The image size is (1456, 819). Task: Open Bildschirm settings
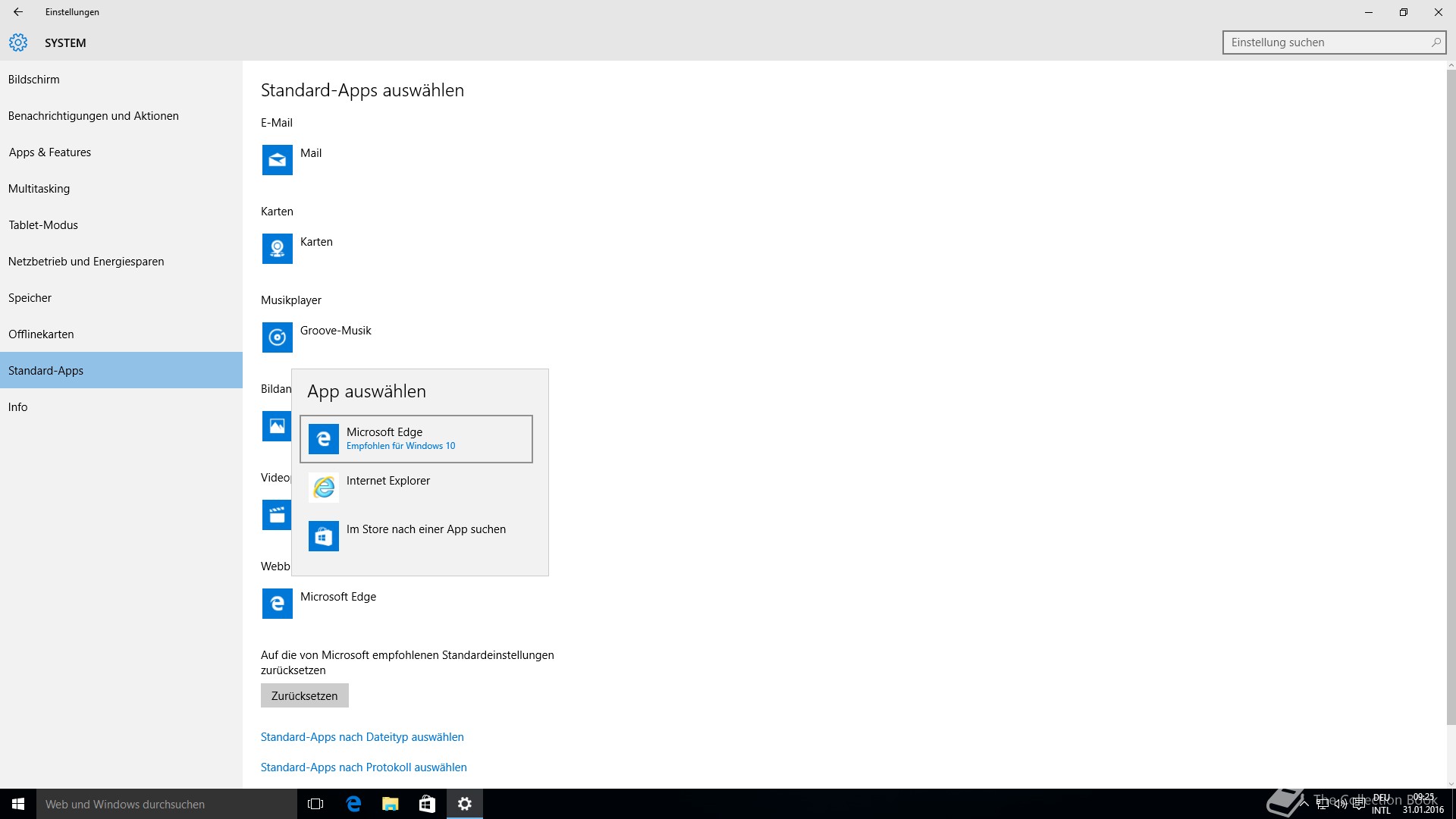coord(121,79)
